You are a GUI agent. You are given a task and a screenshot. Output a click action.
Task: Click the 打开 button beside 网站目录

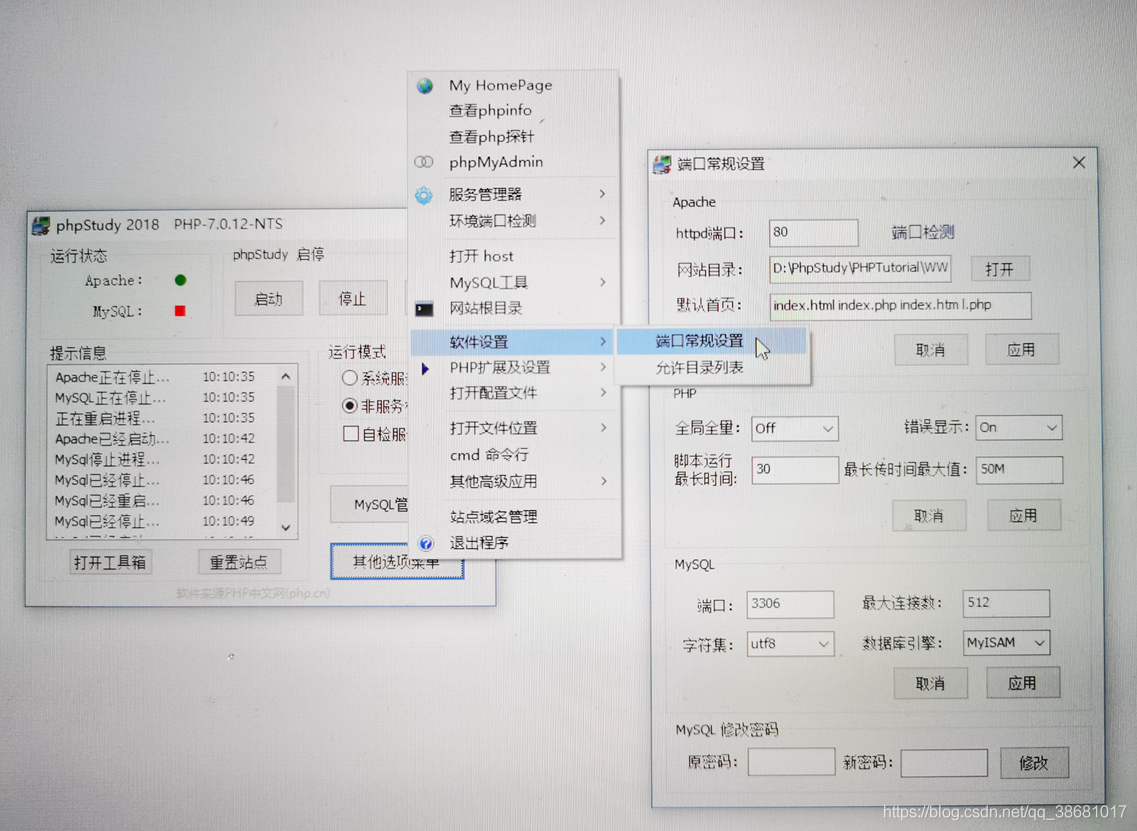pyautogui.click(x=1000, y=268)
